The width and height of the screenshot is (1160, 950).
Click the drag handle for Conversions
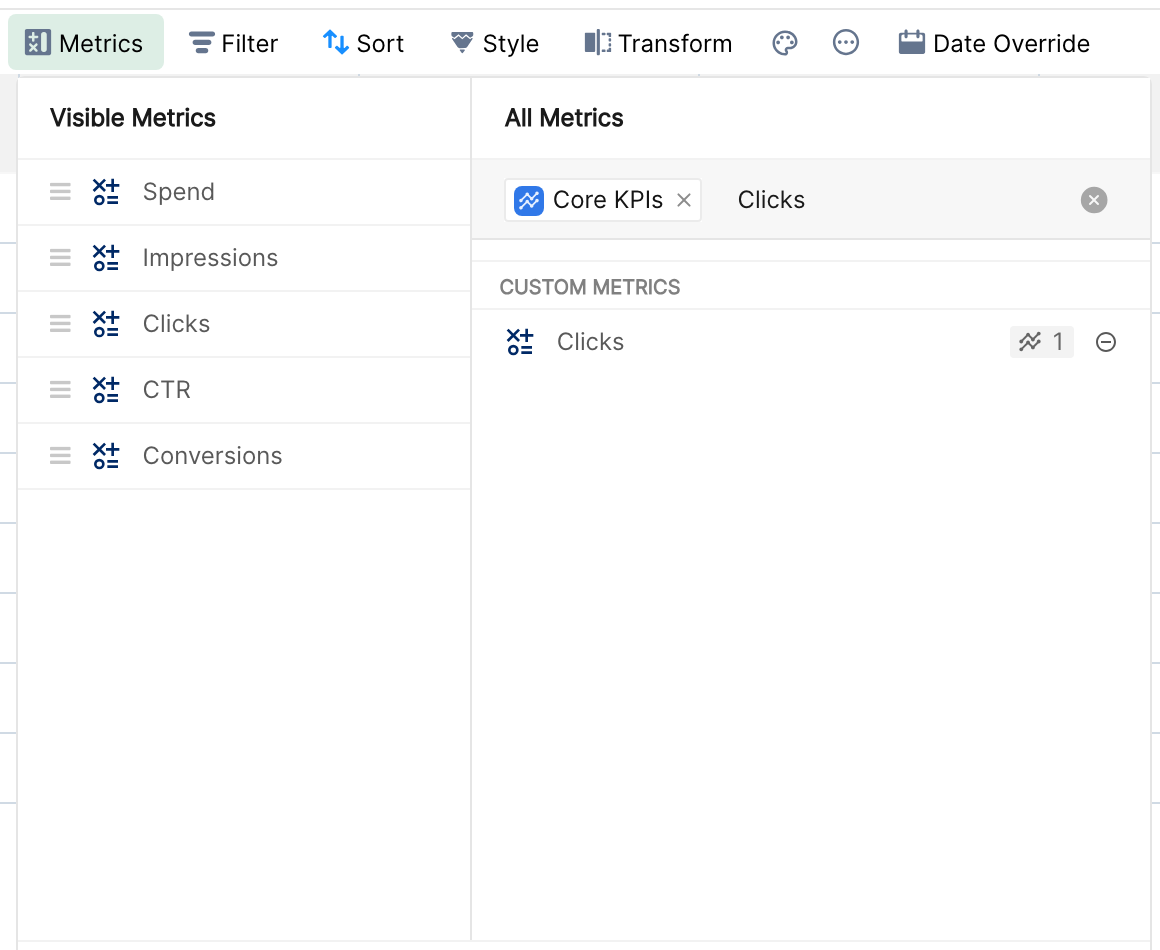(x=61, y=456)
